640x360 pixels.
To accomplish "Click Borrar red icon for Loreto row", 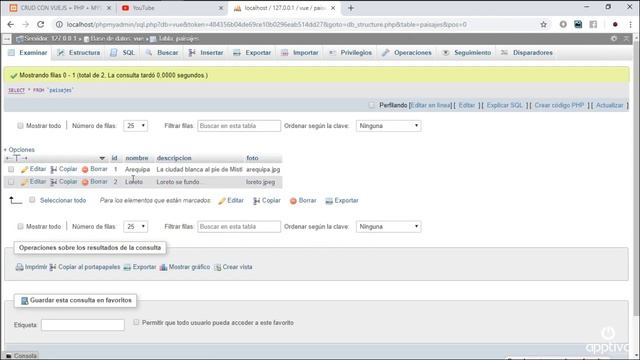I will click(x=85, y=182).
